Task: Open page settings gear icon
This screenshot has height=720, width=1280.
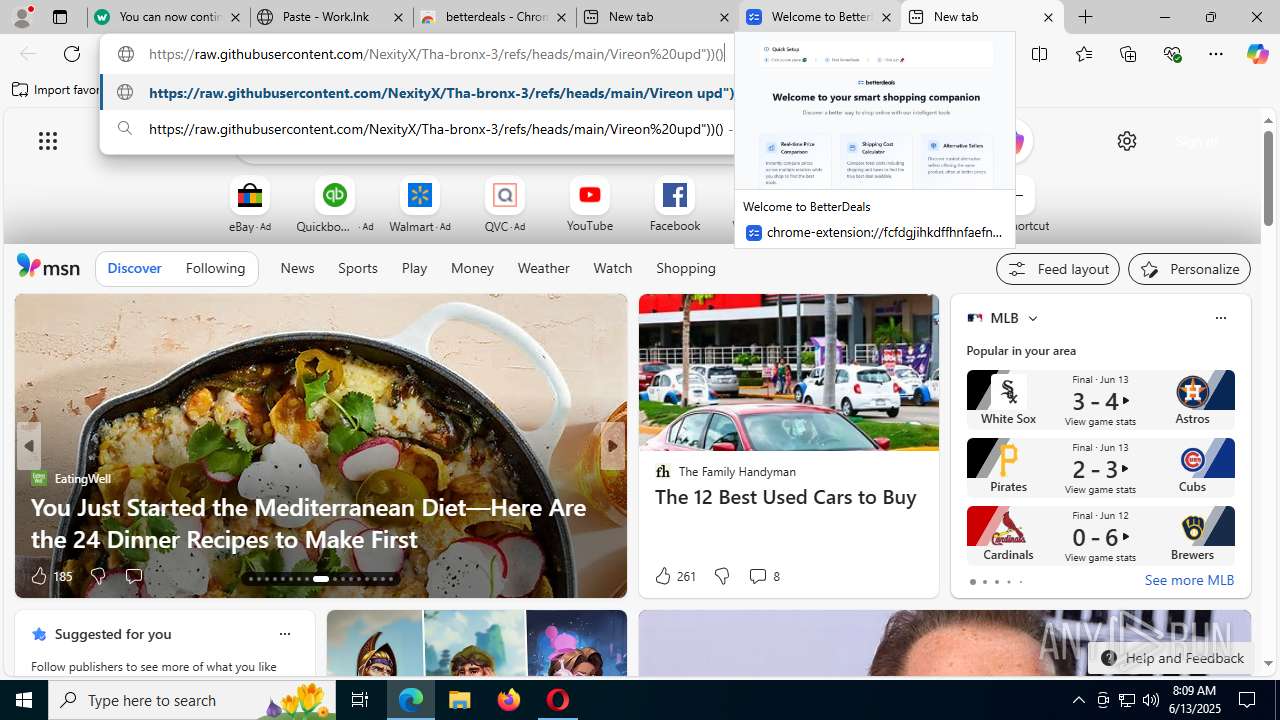Action: pos(1127,141)
